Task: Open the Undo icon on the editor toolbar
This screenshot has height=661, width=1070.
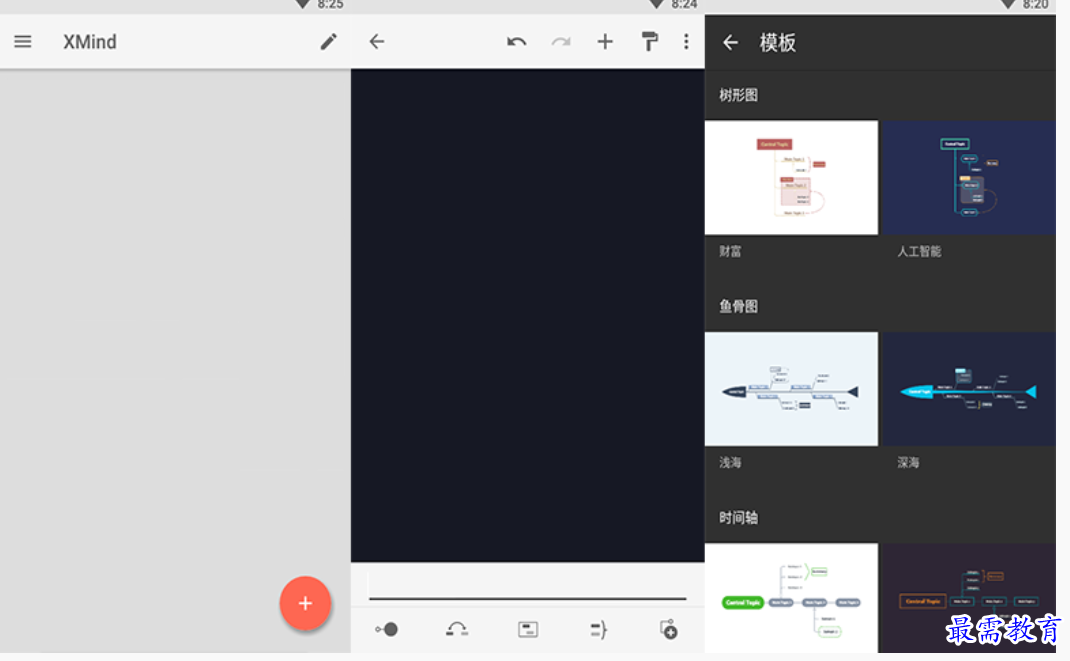Action: [517, 41]
